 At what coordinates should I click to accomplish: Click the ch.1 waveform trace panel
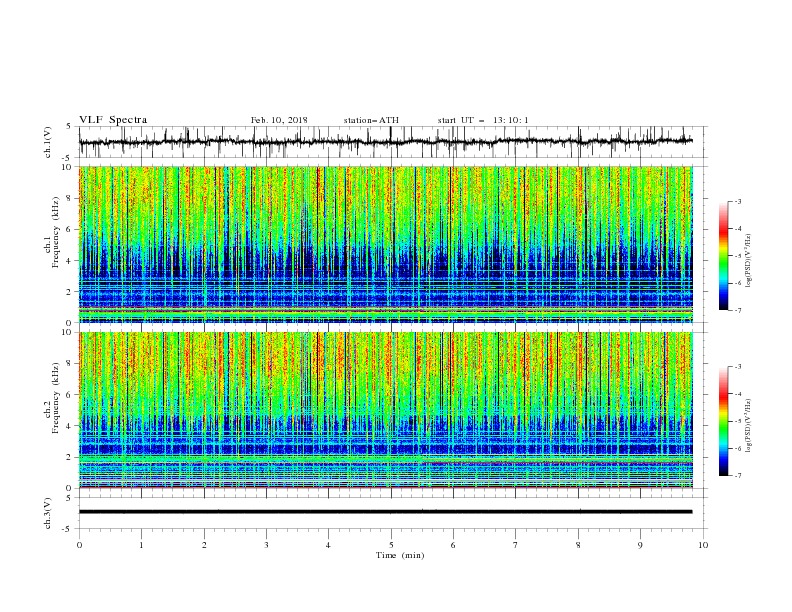(x=393, y=142)
